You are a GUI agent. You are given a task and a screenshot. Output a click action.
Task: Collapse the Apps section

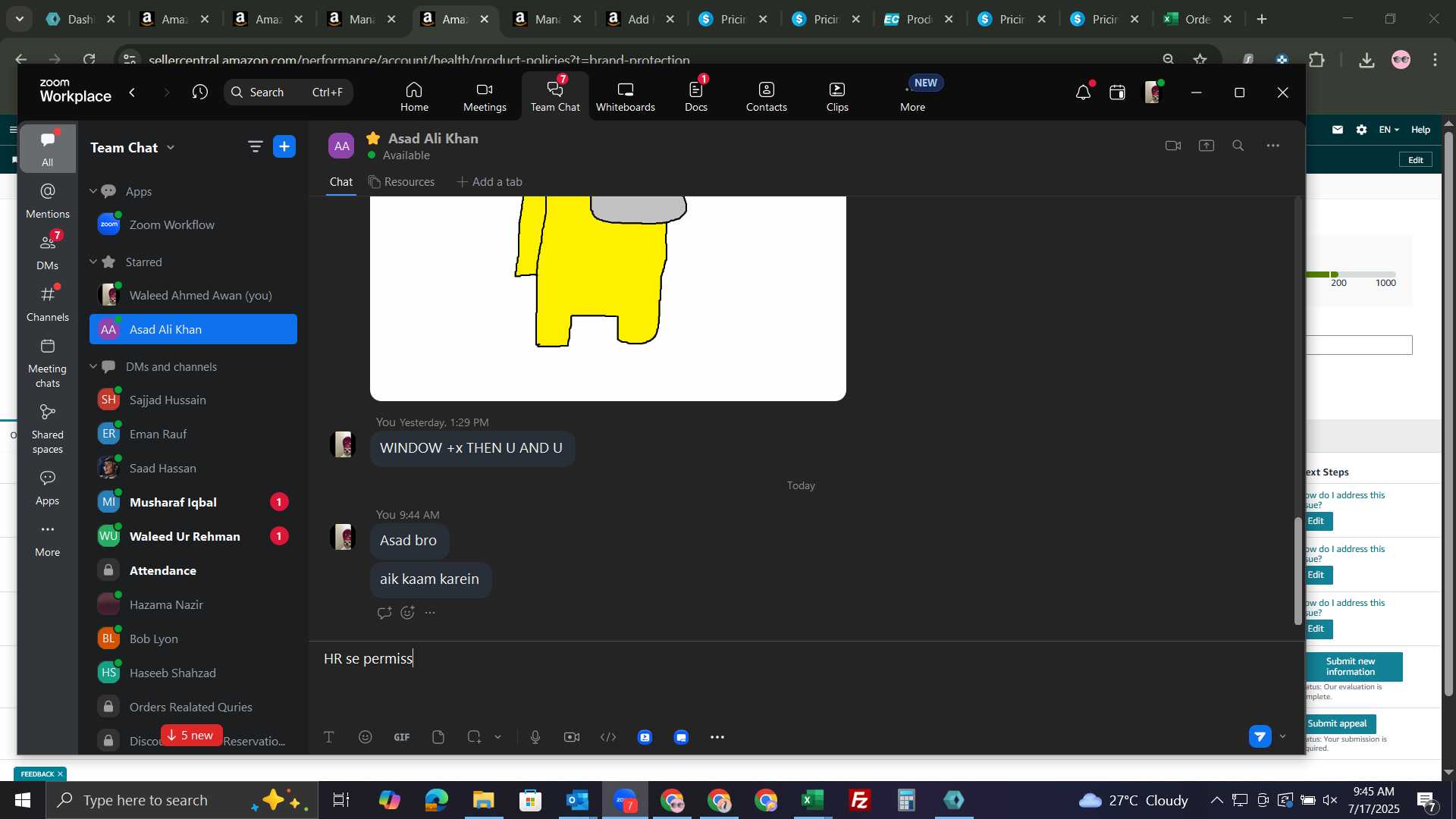[x=93, y=191]
